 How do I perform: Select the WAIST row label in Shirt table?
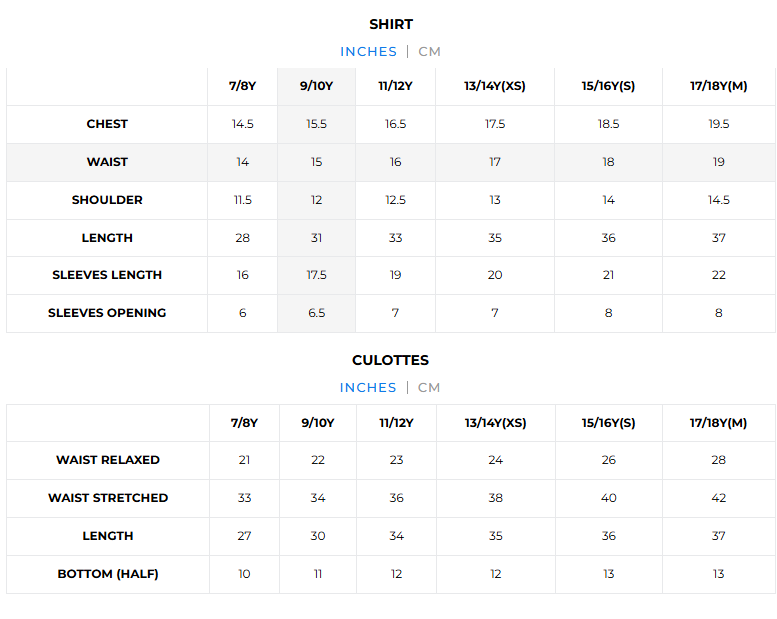[x=107, y=162]
